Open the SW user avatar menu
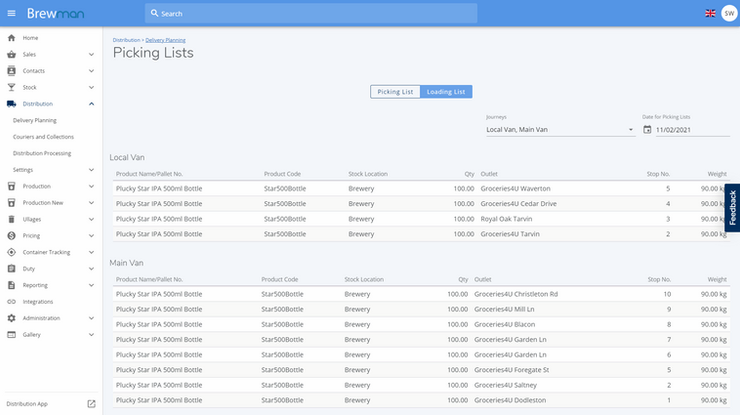This screenshot has height=415, width=740. point(729,13)
